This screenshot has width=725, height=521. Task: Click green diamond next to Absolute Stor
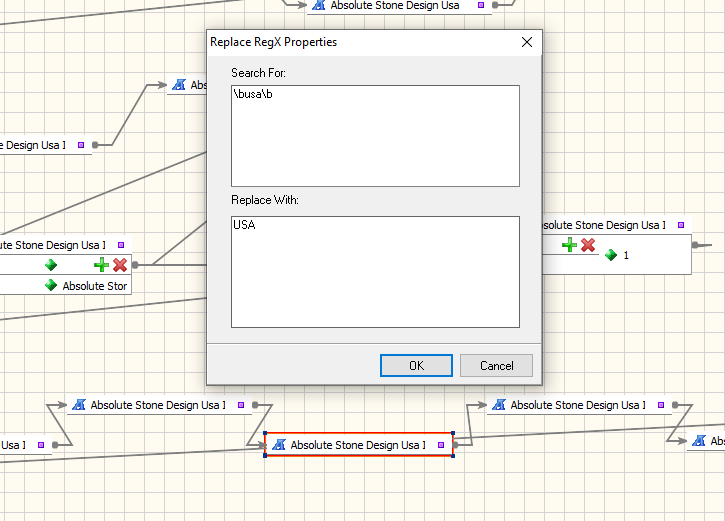coord(51,285)
